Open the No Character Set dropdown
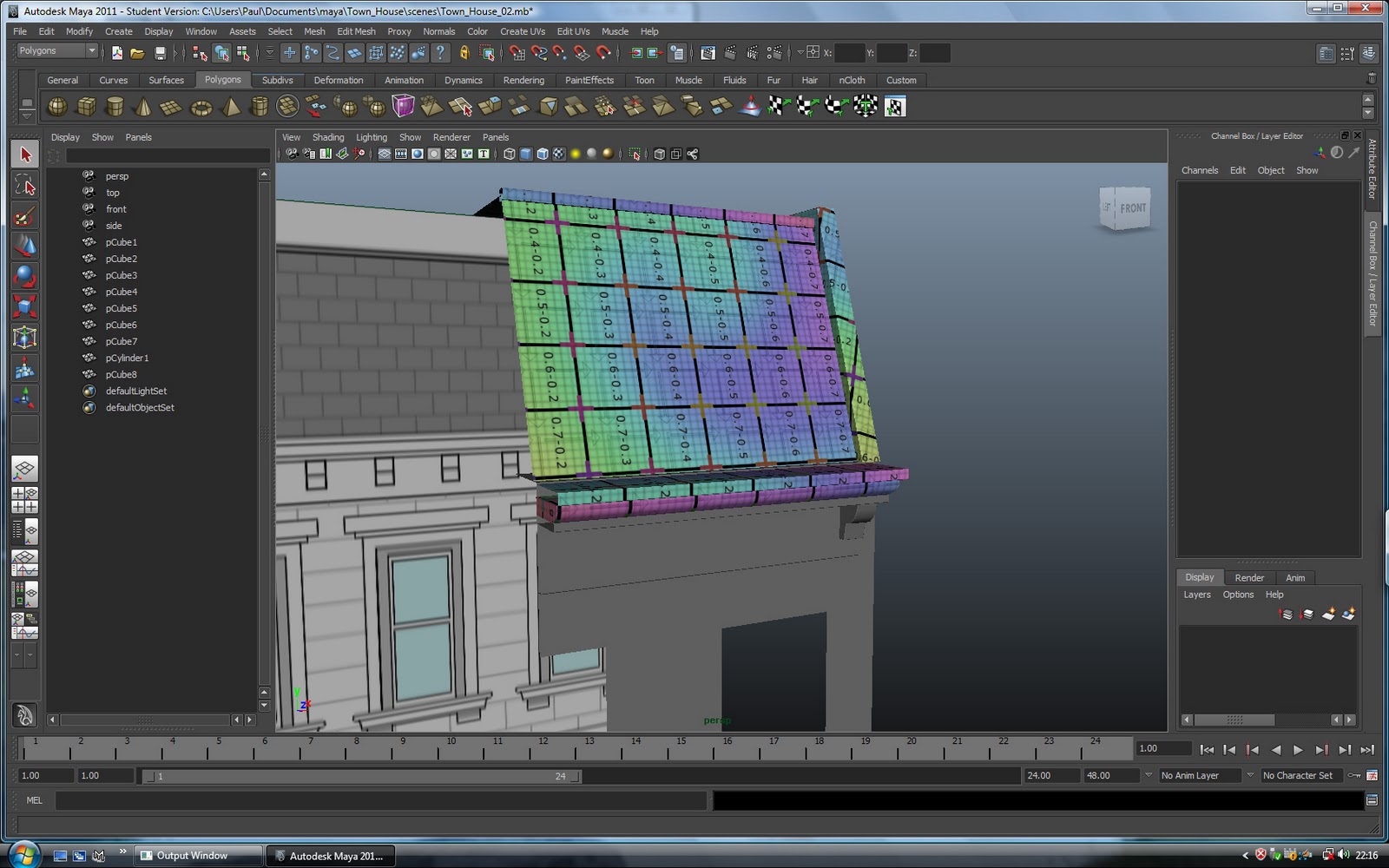The width and height of the screenshot is (1389, 868). click(1300, 775)
